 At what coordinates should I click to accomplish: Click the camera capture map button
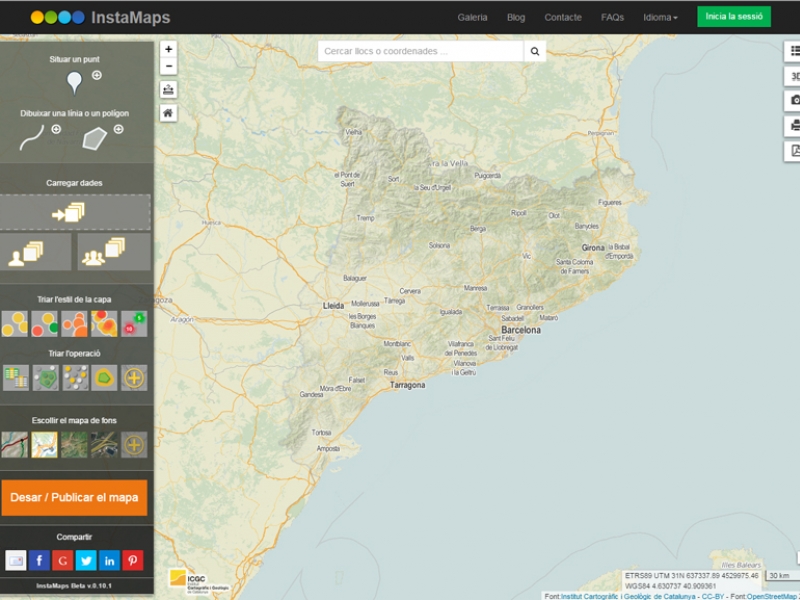(793, 100)
